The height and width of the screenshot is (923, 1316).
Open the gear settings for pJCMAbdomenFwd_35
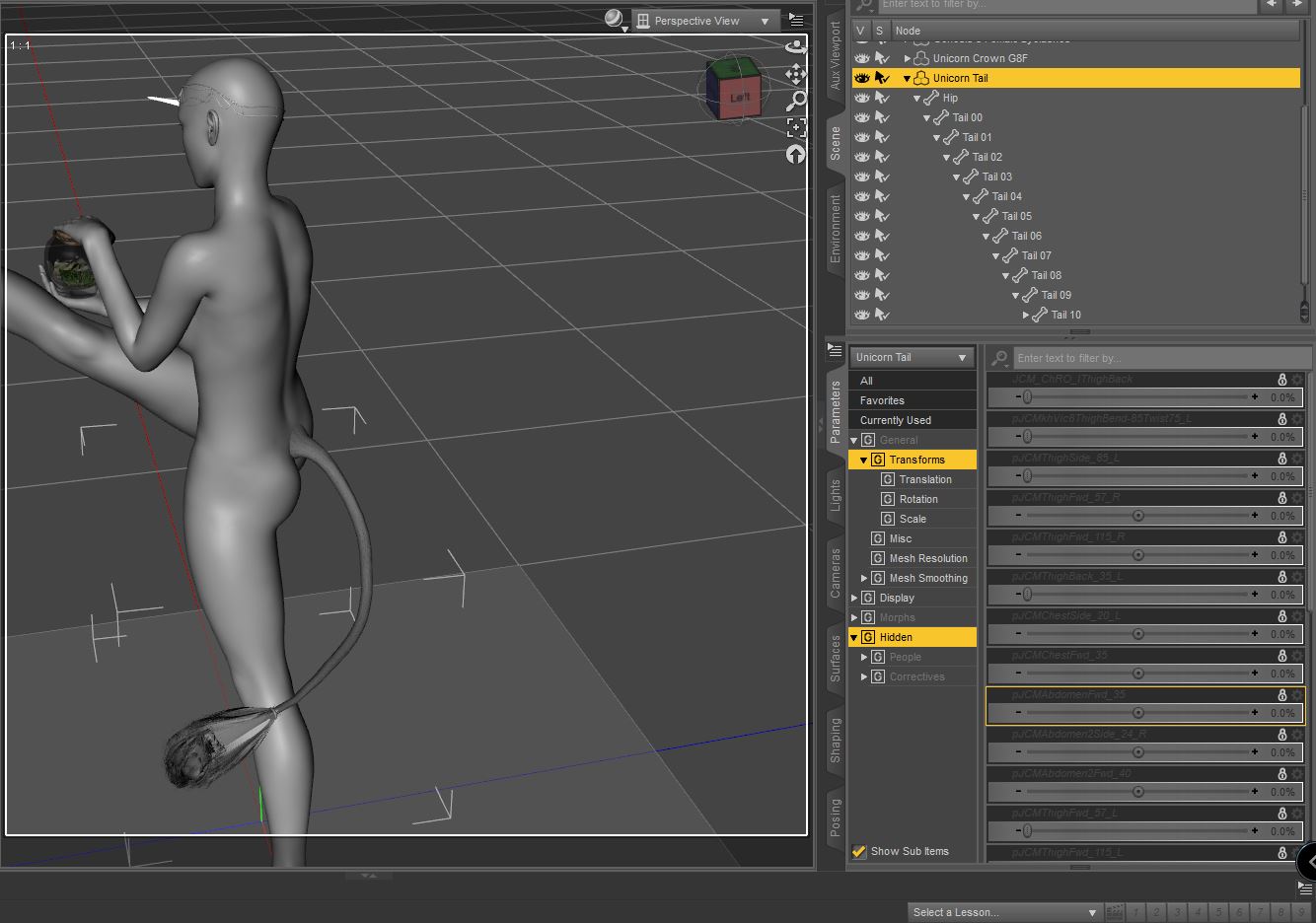point(1297,695)
